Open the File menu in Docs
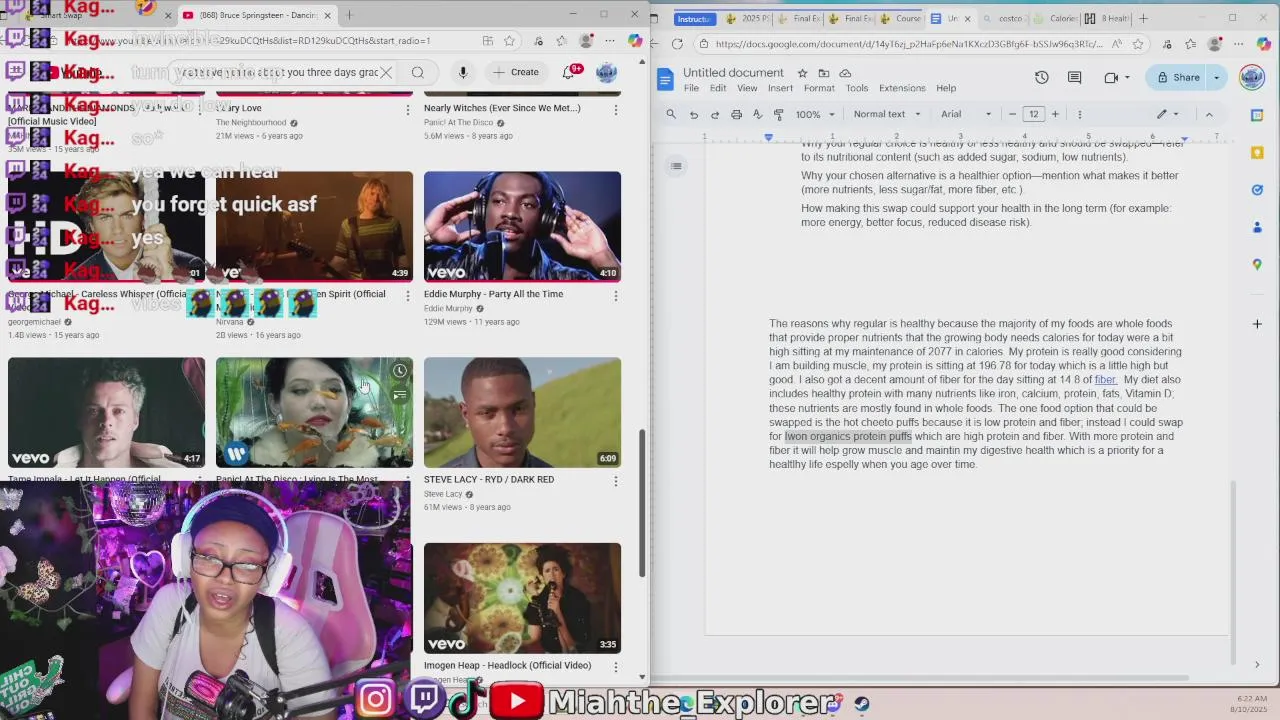1280x720 pixels. click(x=691, y=88)
